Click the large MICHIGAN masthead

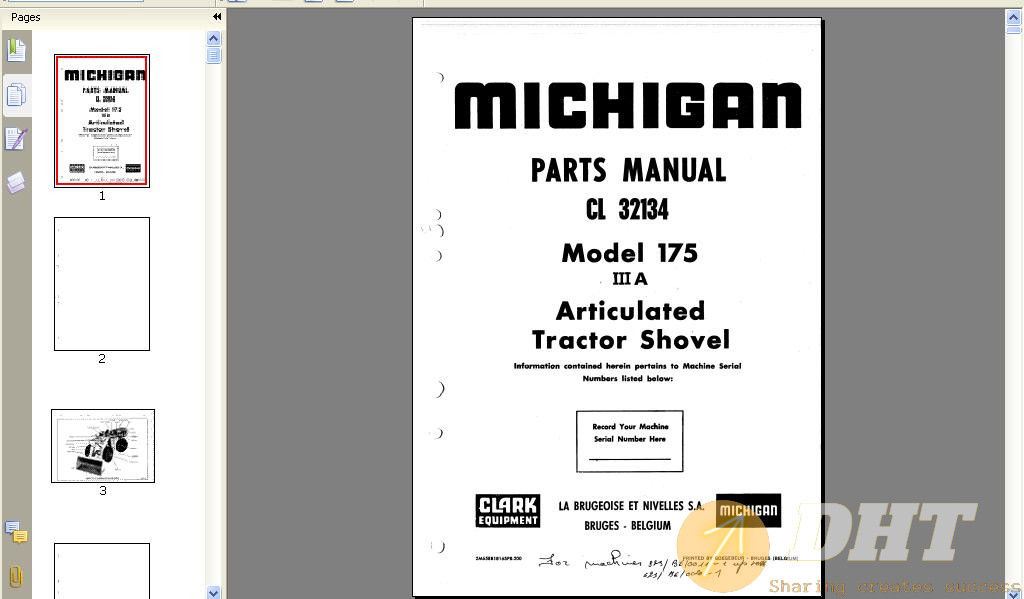(x=628, y=105)
